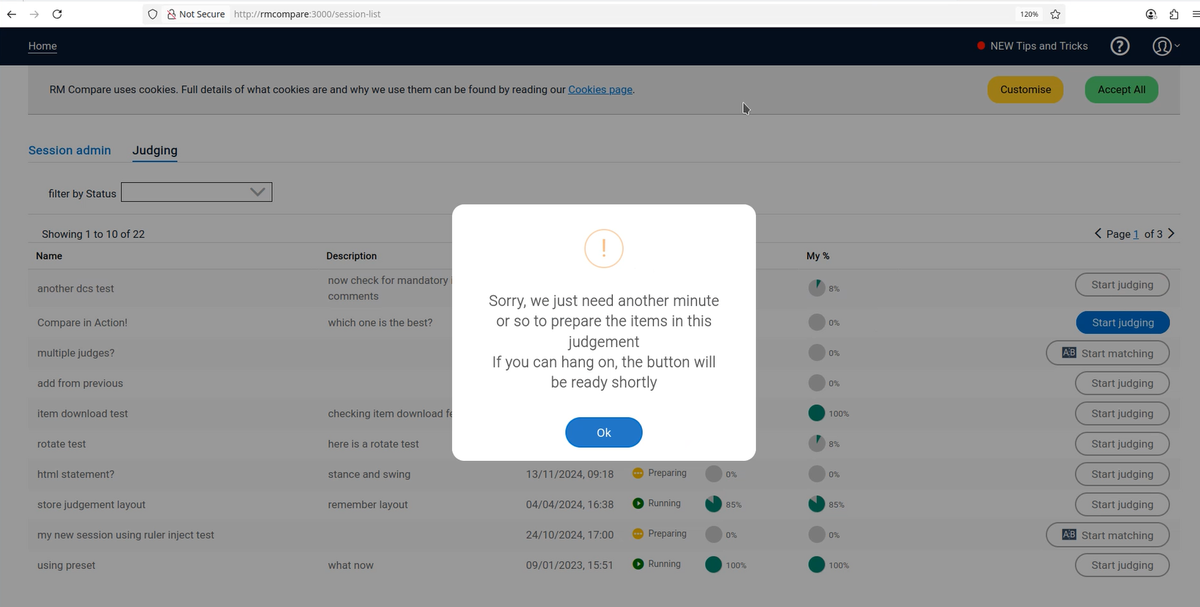Select the Judging tab

click(155, 150)
